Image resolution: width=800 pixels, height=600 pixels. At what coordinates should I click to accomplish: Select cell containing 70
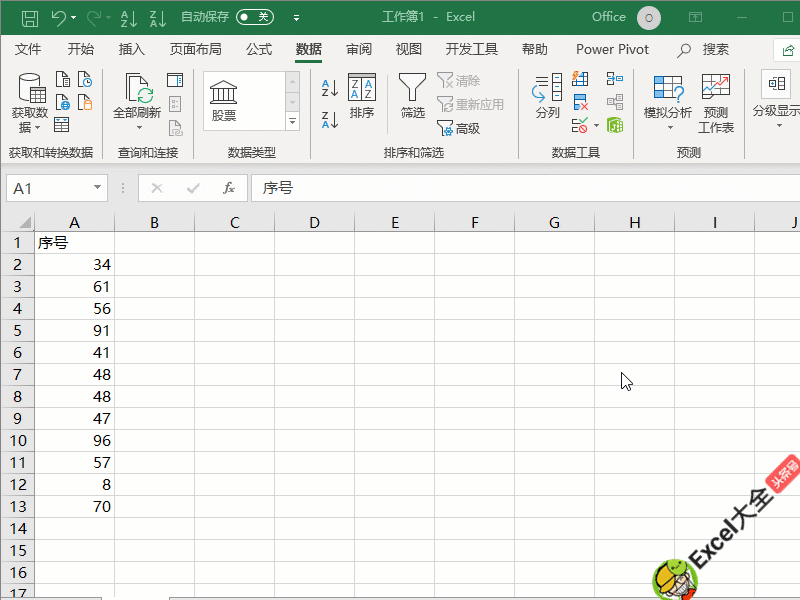[x=74, y=506]
